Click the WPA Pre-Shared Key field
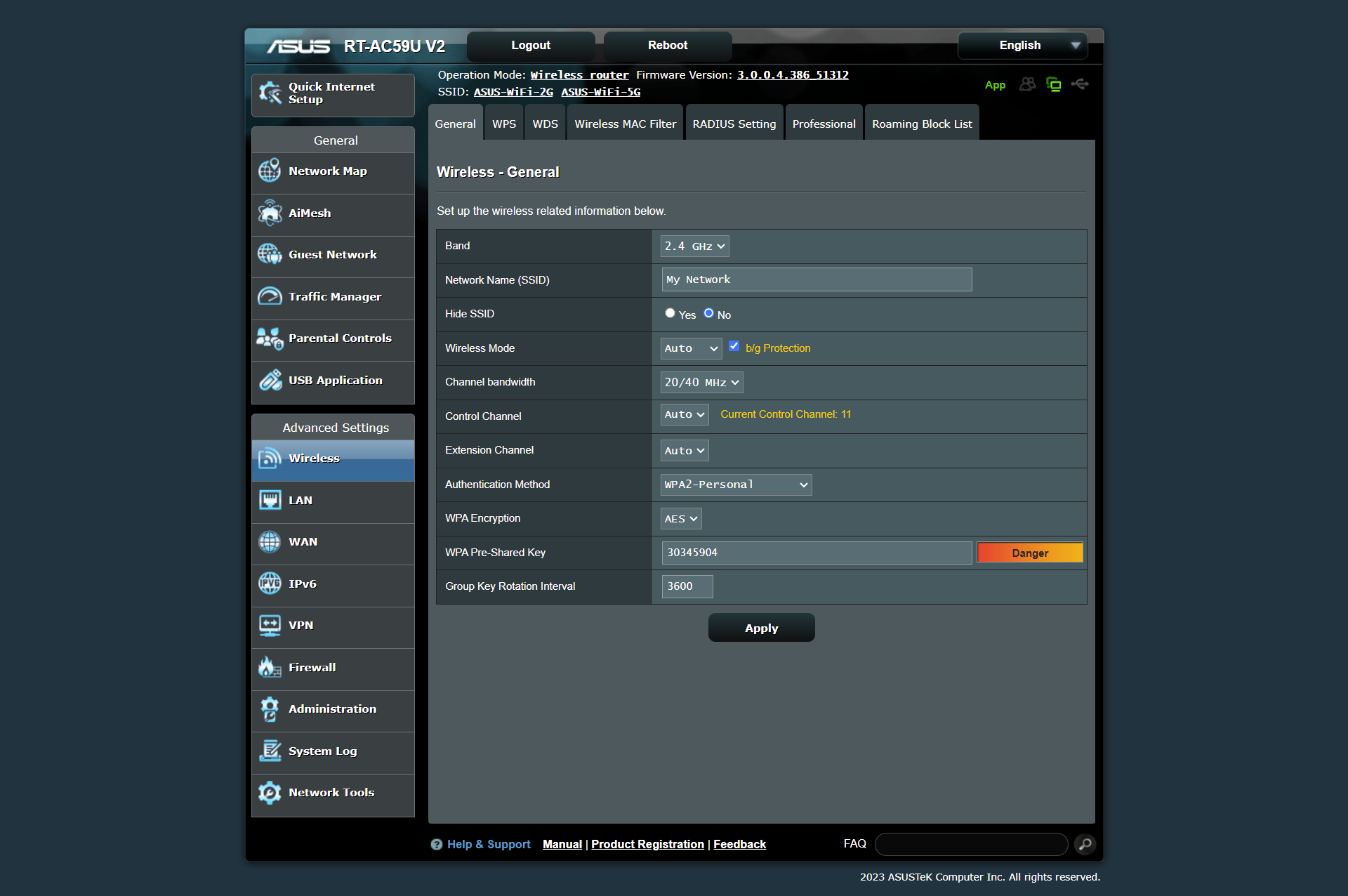 click(x=817, y=553)
